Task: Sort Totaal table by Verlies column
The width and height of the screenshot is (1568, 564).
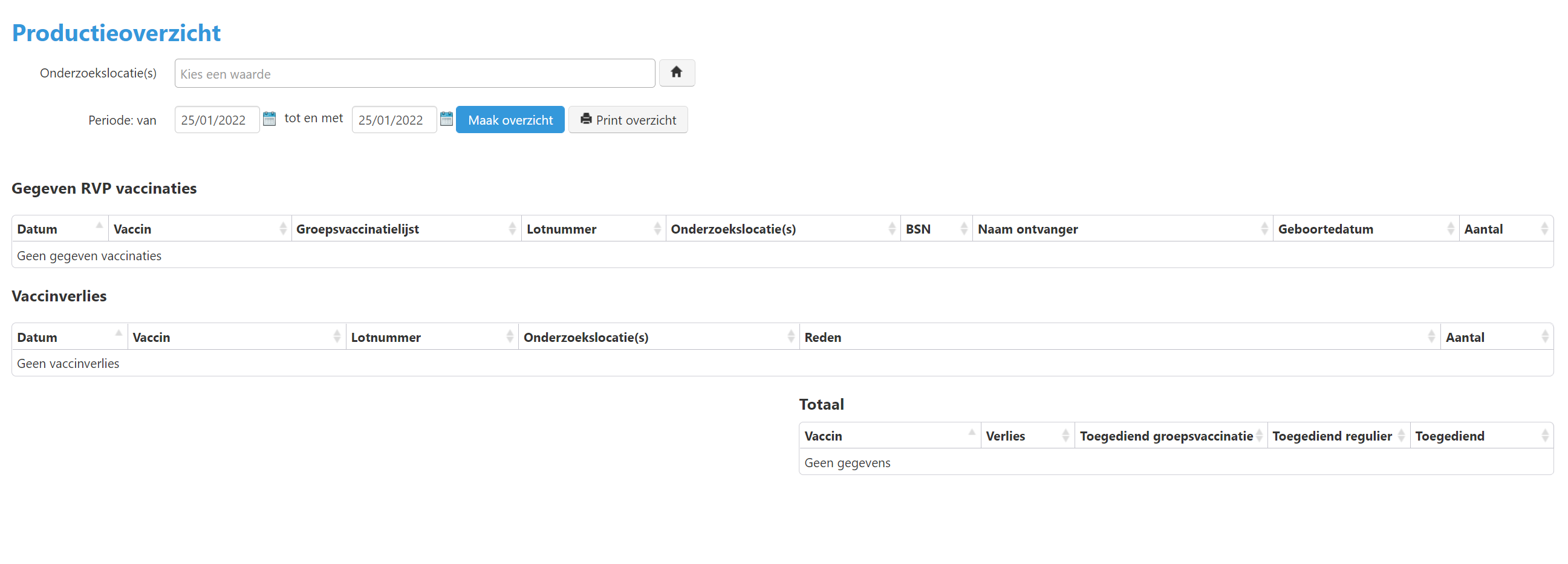Action: (1026, 436)
